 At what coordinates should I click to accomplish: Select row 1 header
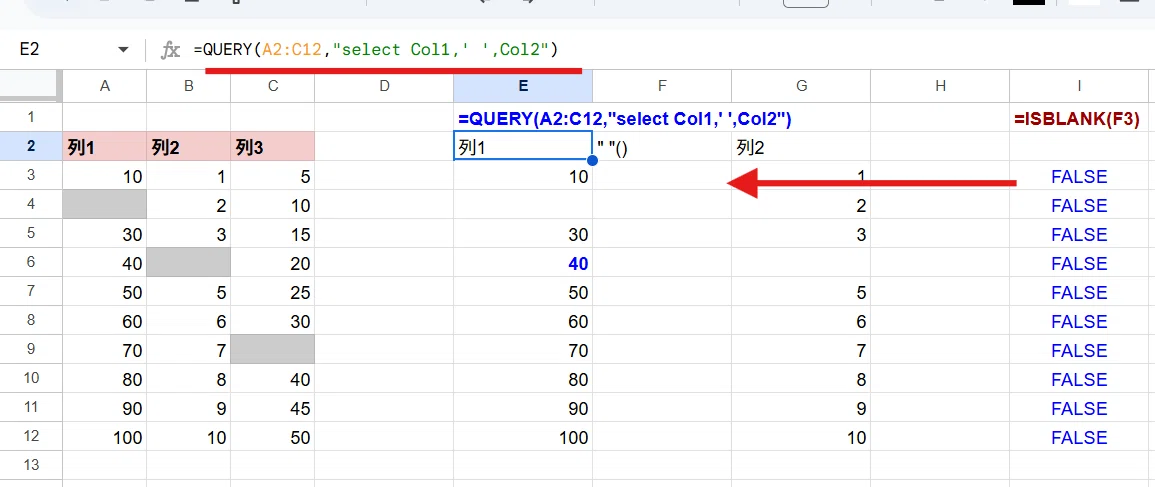(31, 117)
